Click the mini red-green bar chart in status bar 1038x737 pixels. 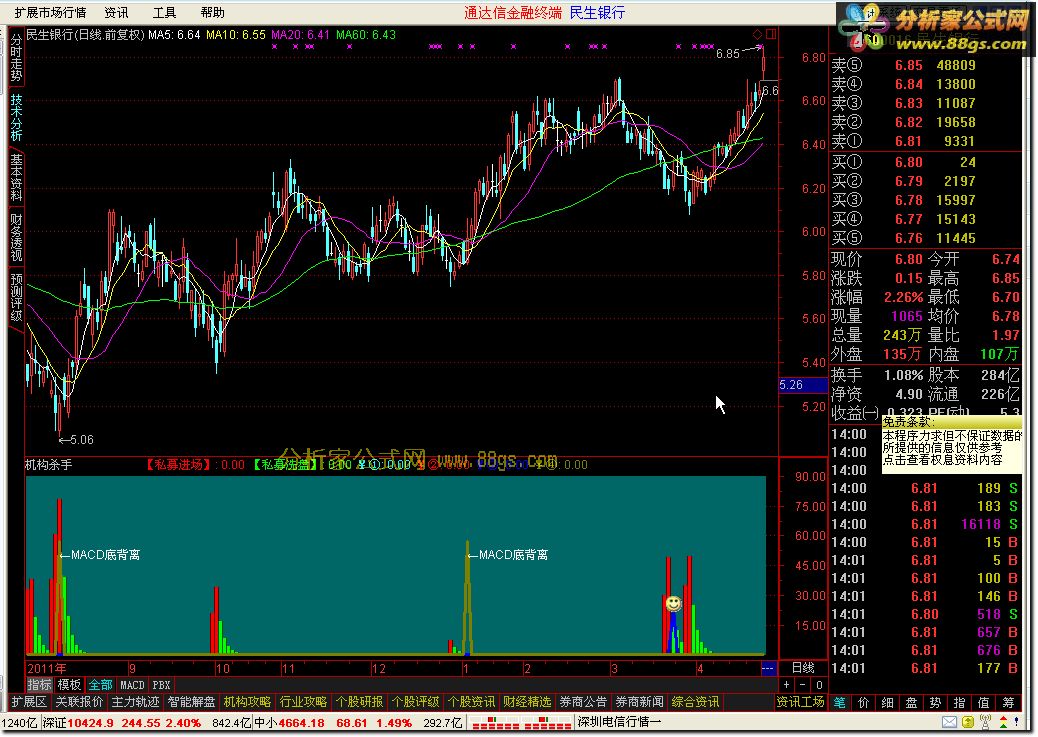point(522,722)
